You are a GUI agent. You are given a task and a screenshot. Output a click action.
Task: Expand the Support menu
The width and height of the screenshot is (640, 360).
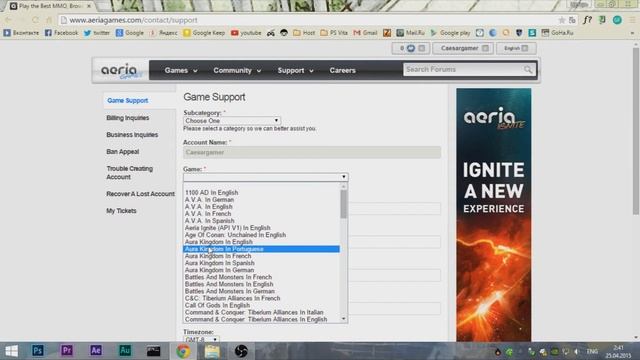coord(296,71)
